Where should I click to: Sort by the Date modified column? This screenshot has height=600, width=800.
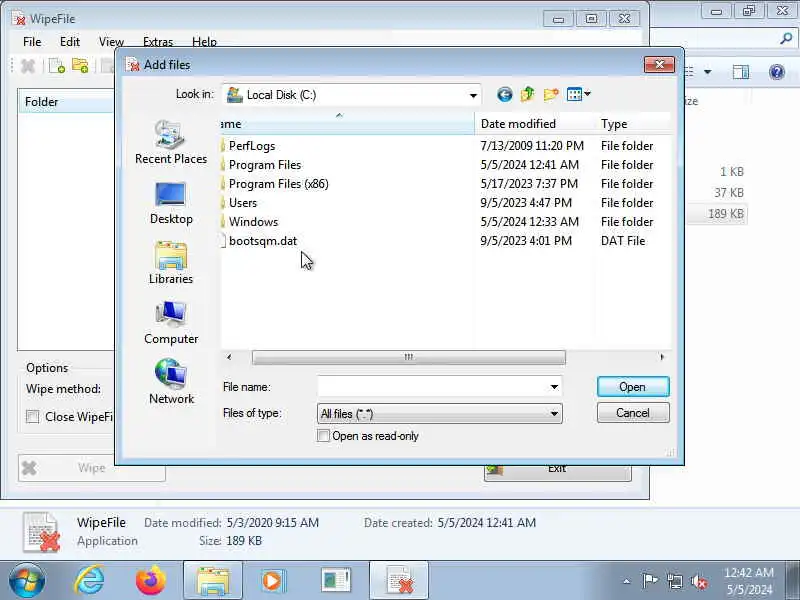pos(534,124)
